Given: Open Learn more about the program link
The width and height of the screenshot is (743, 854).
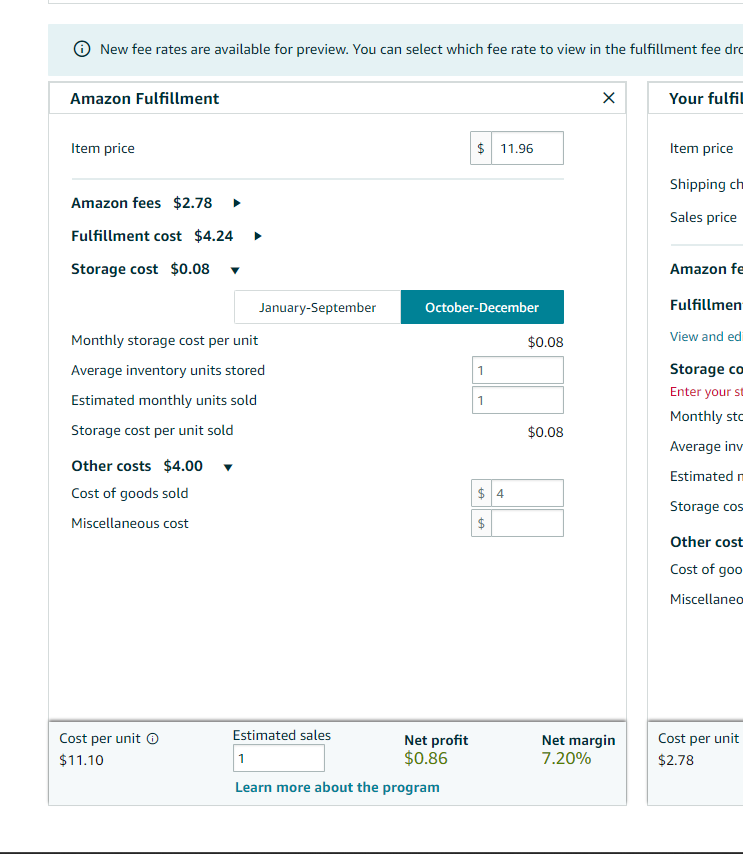Looking at the screenshot, I should (337, 788).
